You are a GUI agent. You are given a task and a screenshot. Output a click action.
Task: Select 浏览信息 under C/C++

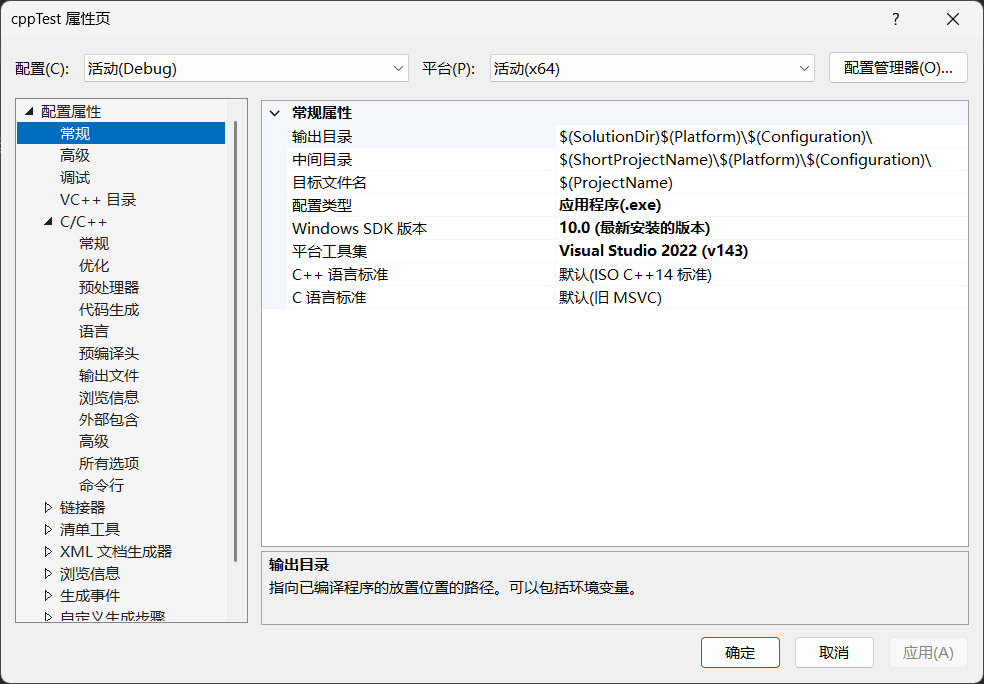click(x=109, y=397)
